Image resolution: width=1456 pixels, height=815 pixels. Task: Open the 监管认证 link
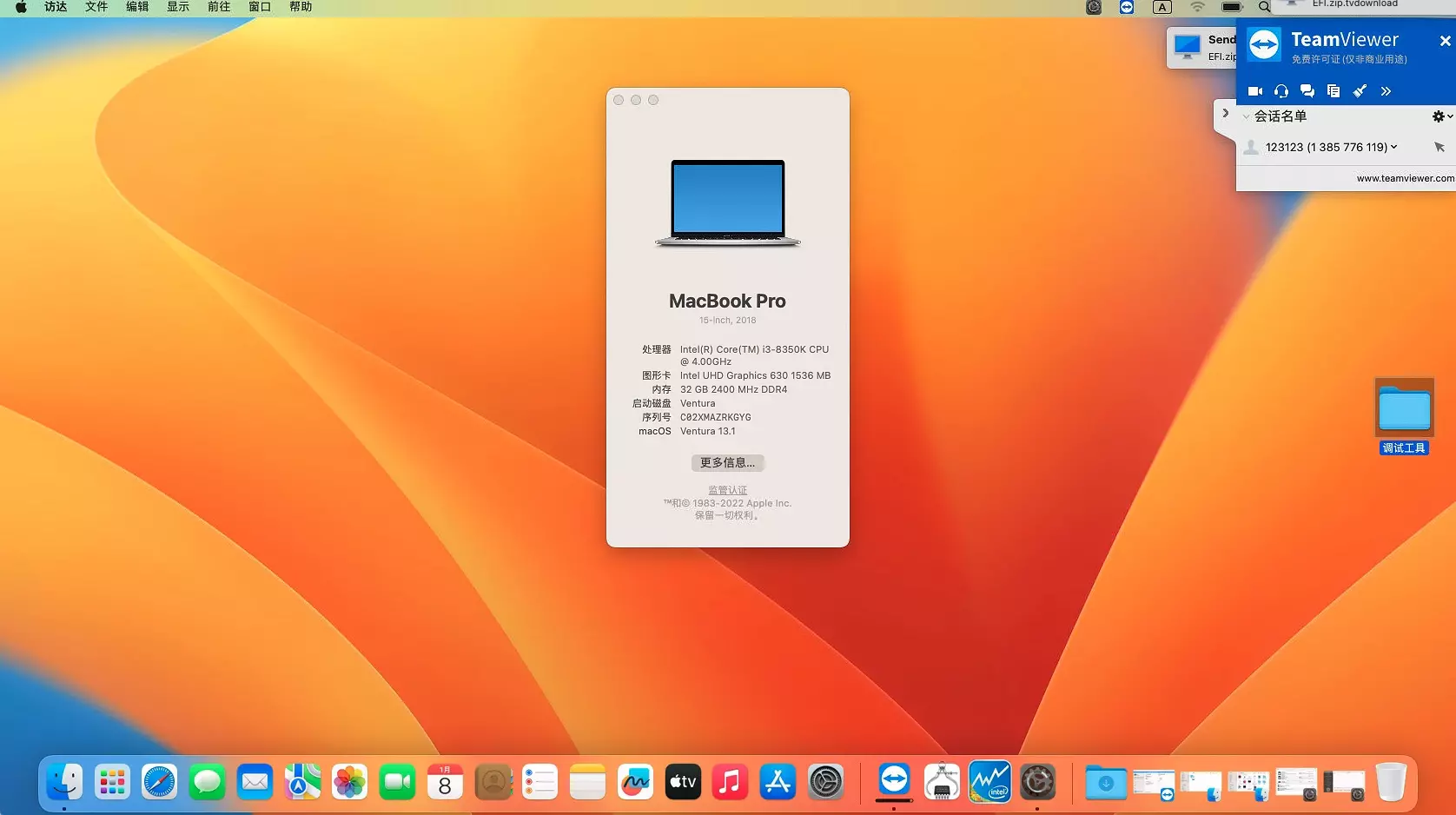click(727, 490)
